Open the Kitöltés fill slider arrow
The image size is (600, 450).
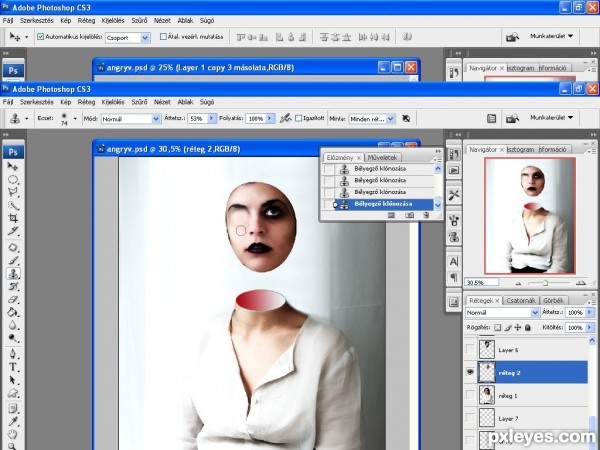pos(590,328)
